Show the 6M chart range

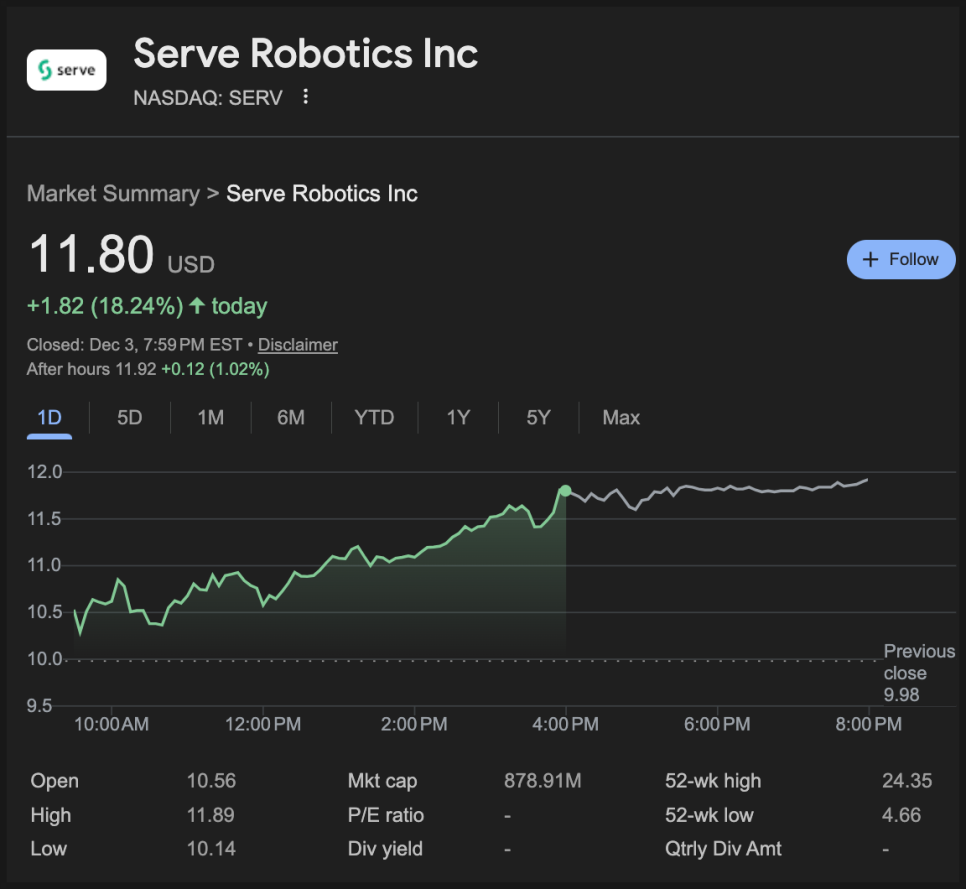[x=291, y=418]
